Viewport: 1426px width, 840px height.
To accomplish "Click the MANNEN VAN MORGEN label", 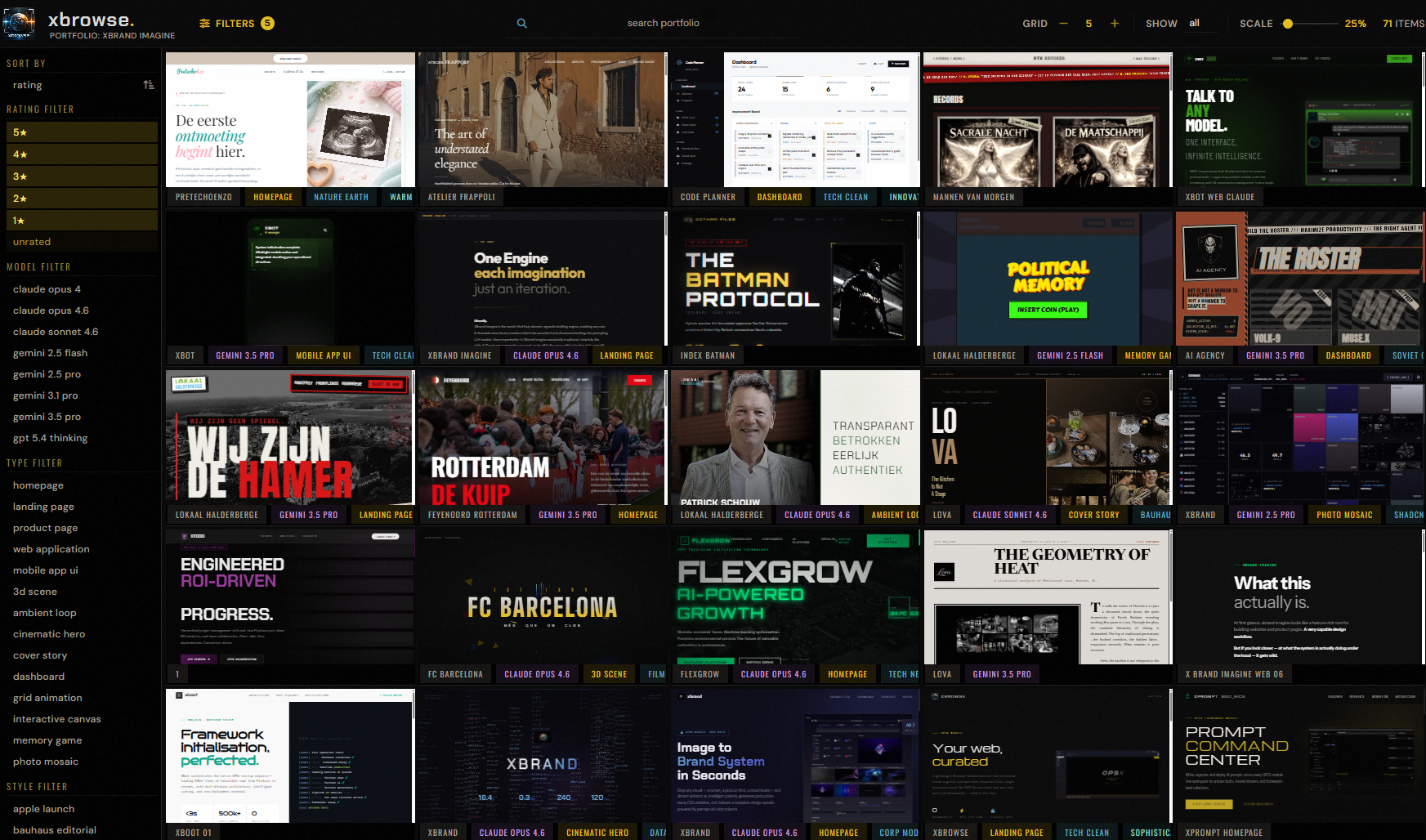I will tap(973, 197).
